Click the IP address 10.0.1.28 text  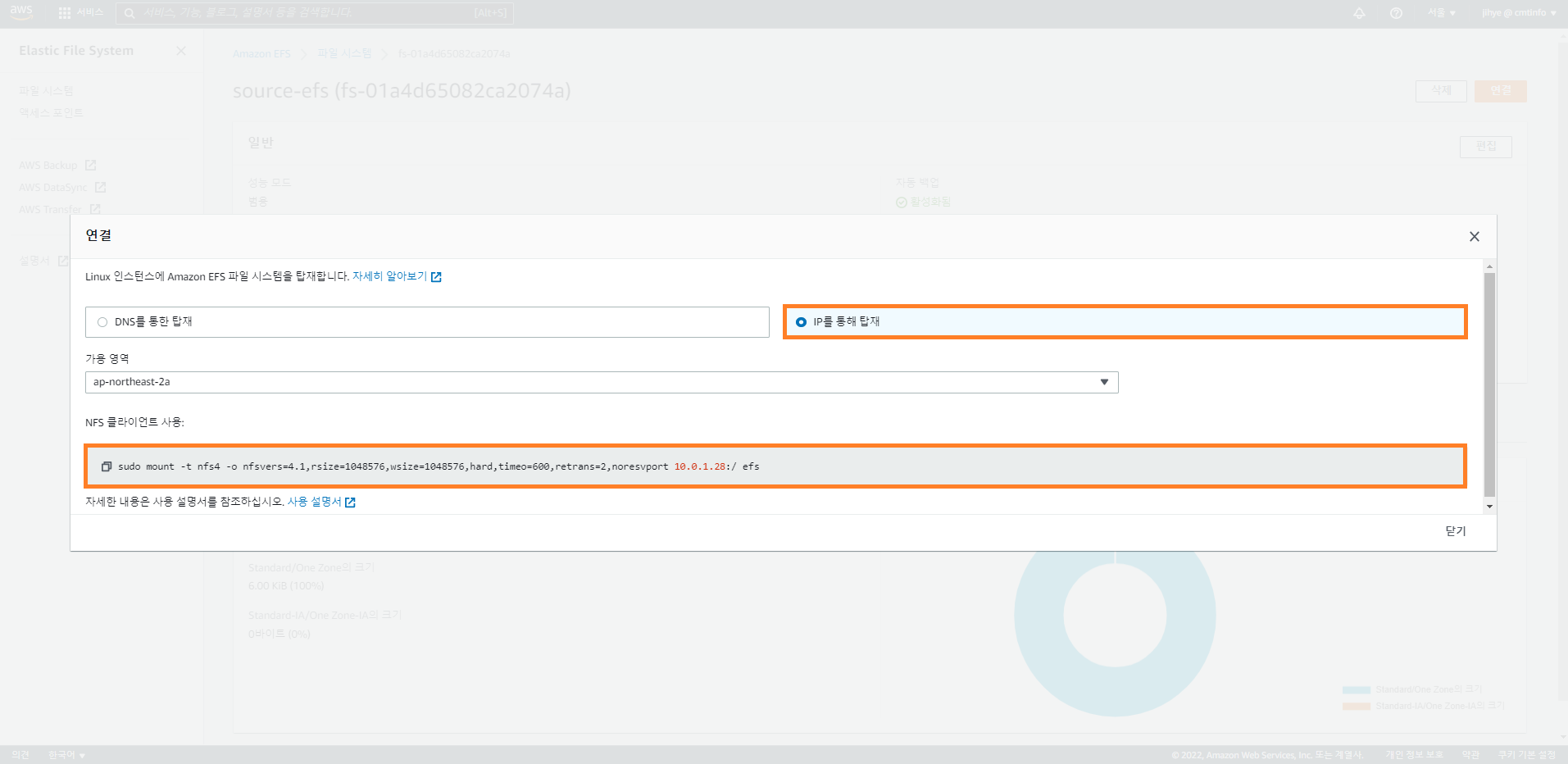point(699,466)
